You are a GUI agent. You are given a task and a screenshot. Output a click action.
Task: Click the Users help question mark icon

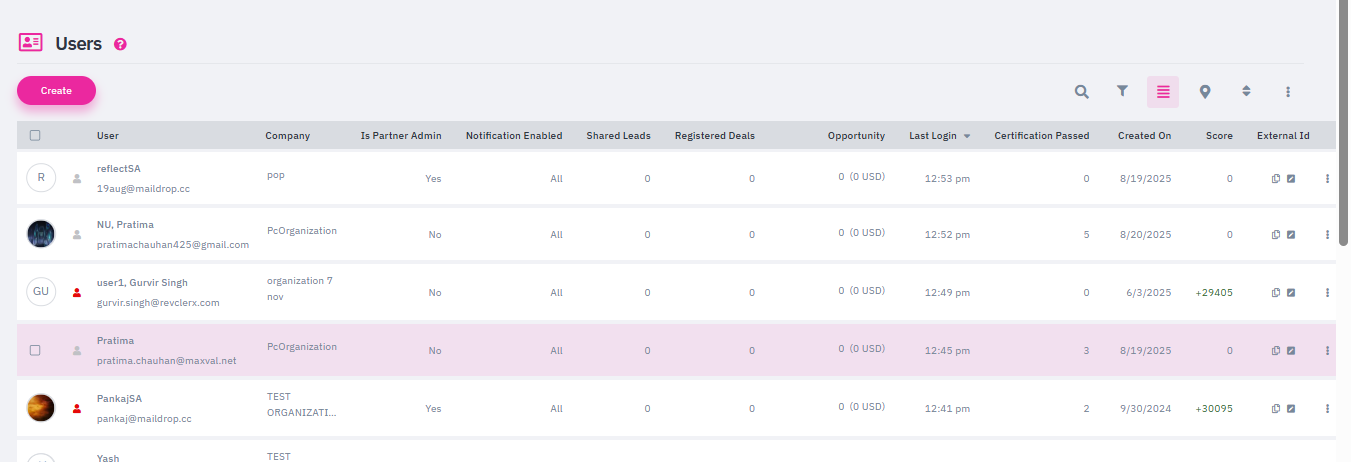point(121,44)
